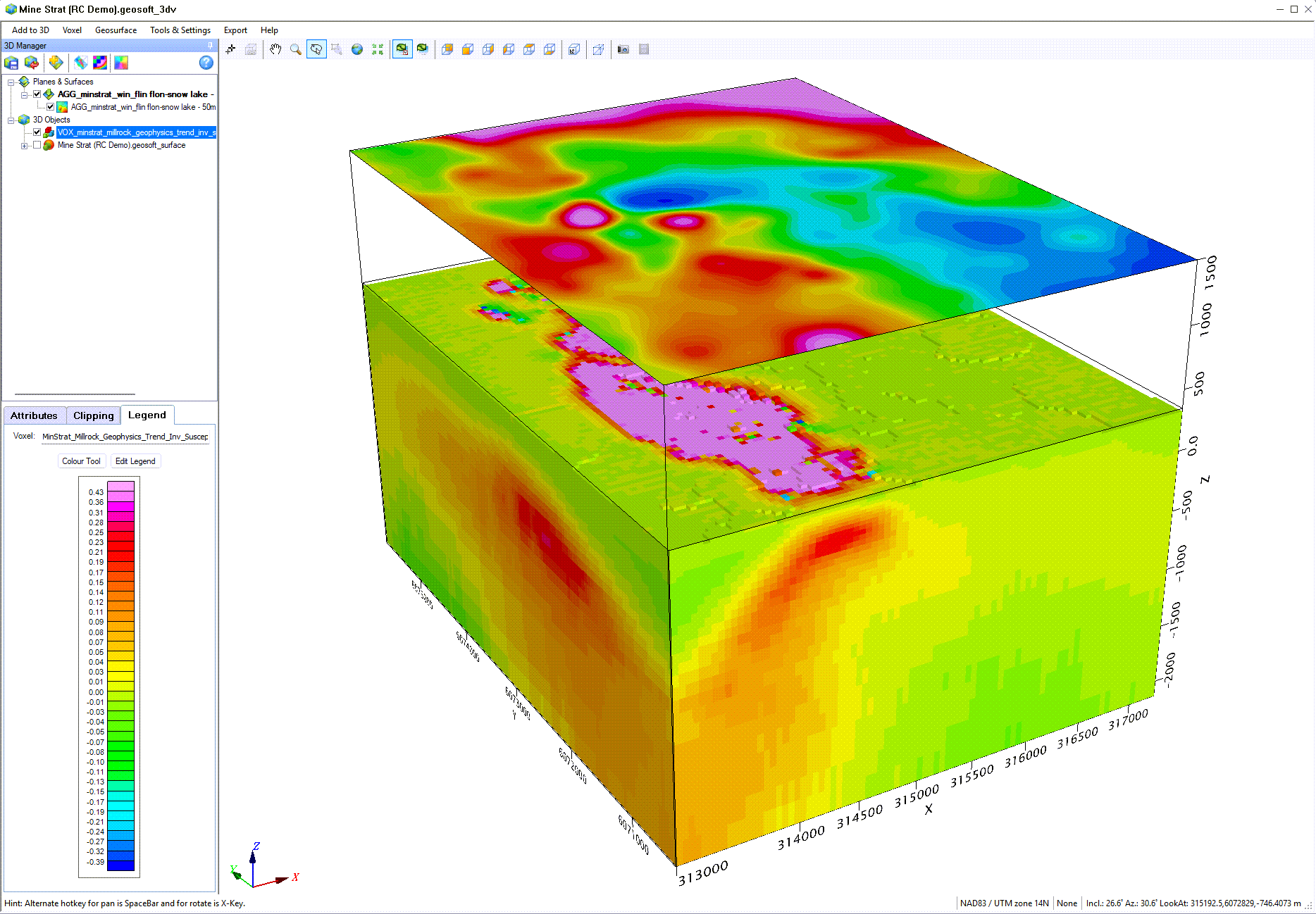This screenshot has height=914, width=1316.
Task: Click the fifth cube view icon with orange top
Action: point(528,49)
